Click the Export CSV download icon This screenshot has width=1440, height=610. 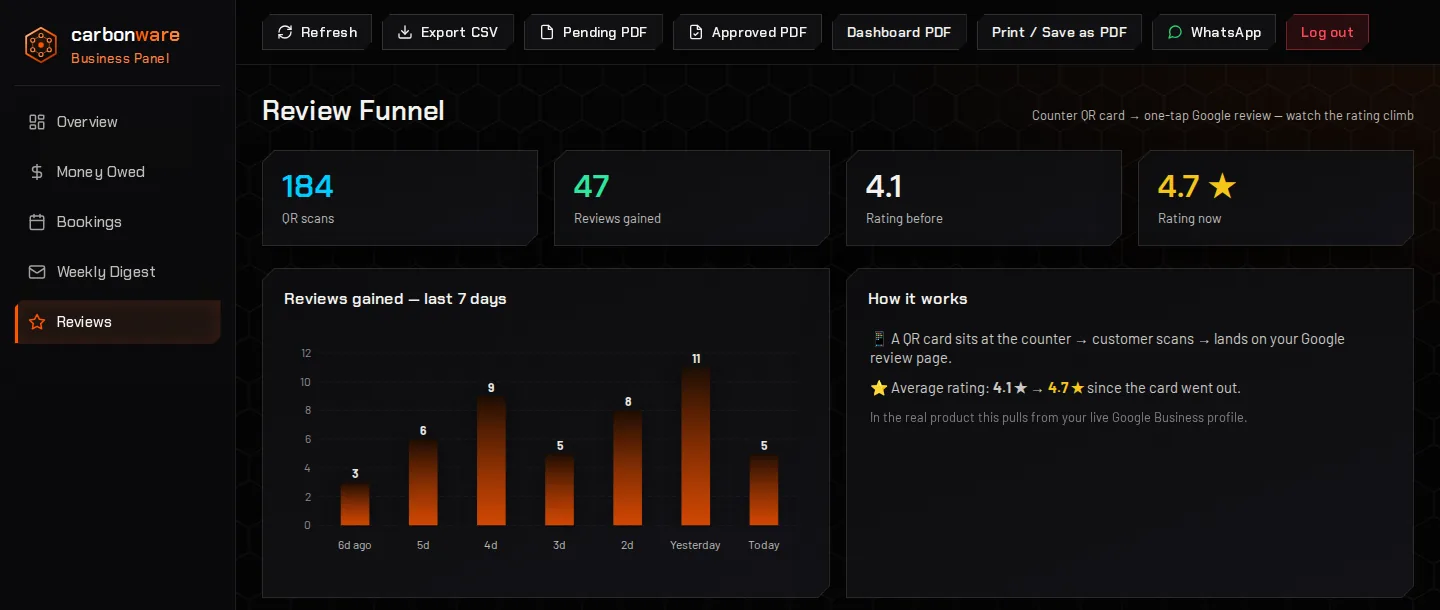pyautogui.click(x=405, y=32)
